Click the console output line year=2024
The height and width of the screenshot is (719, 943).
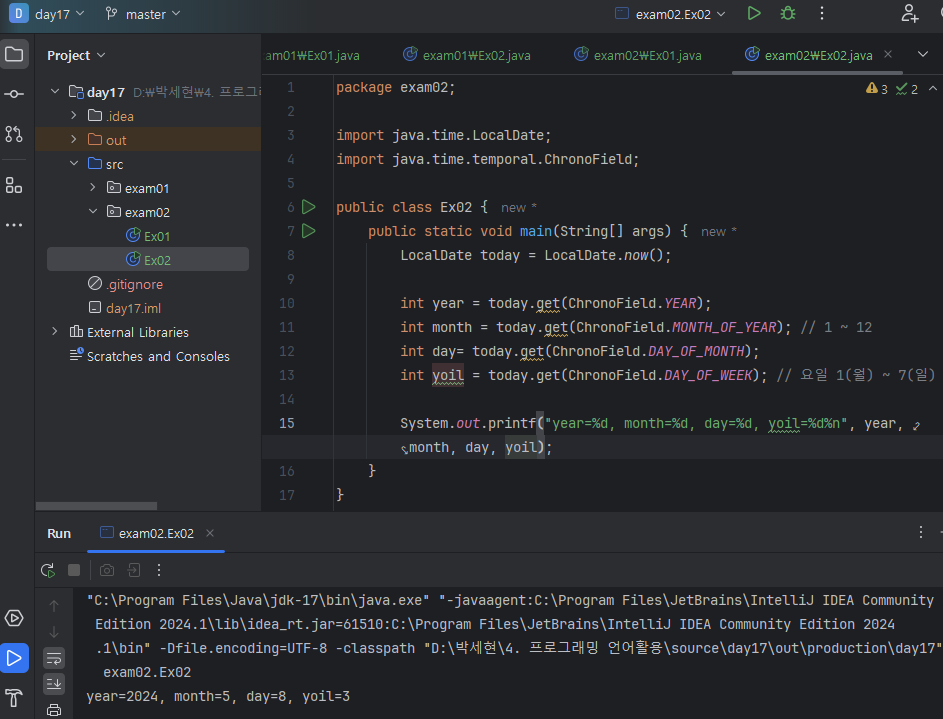pos(218,696)
